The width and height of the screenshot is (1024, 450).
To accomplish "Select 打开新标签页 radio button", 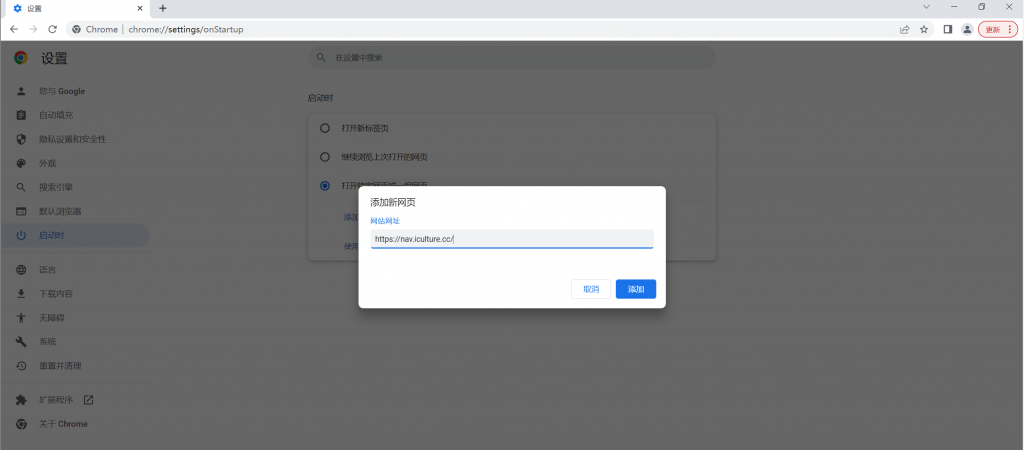I will [x=325, y=128].
